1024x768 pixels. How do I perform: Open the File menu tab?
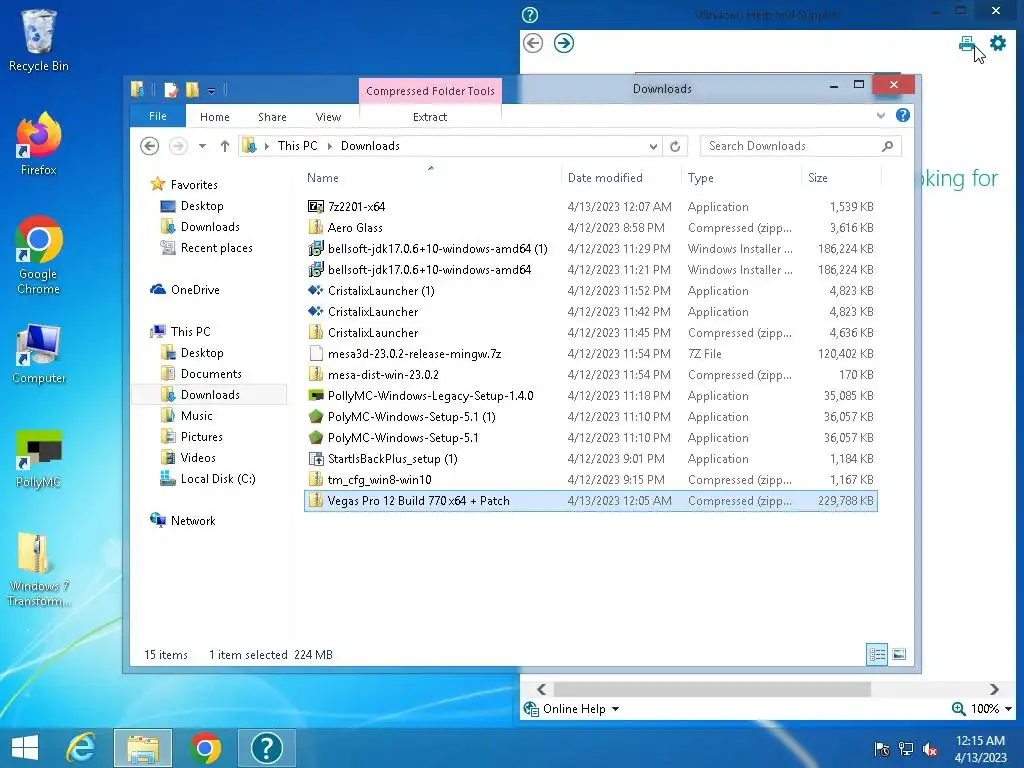pos(157,116)
